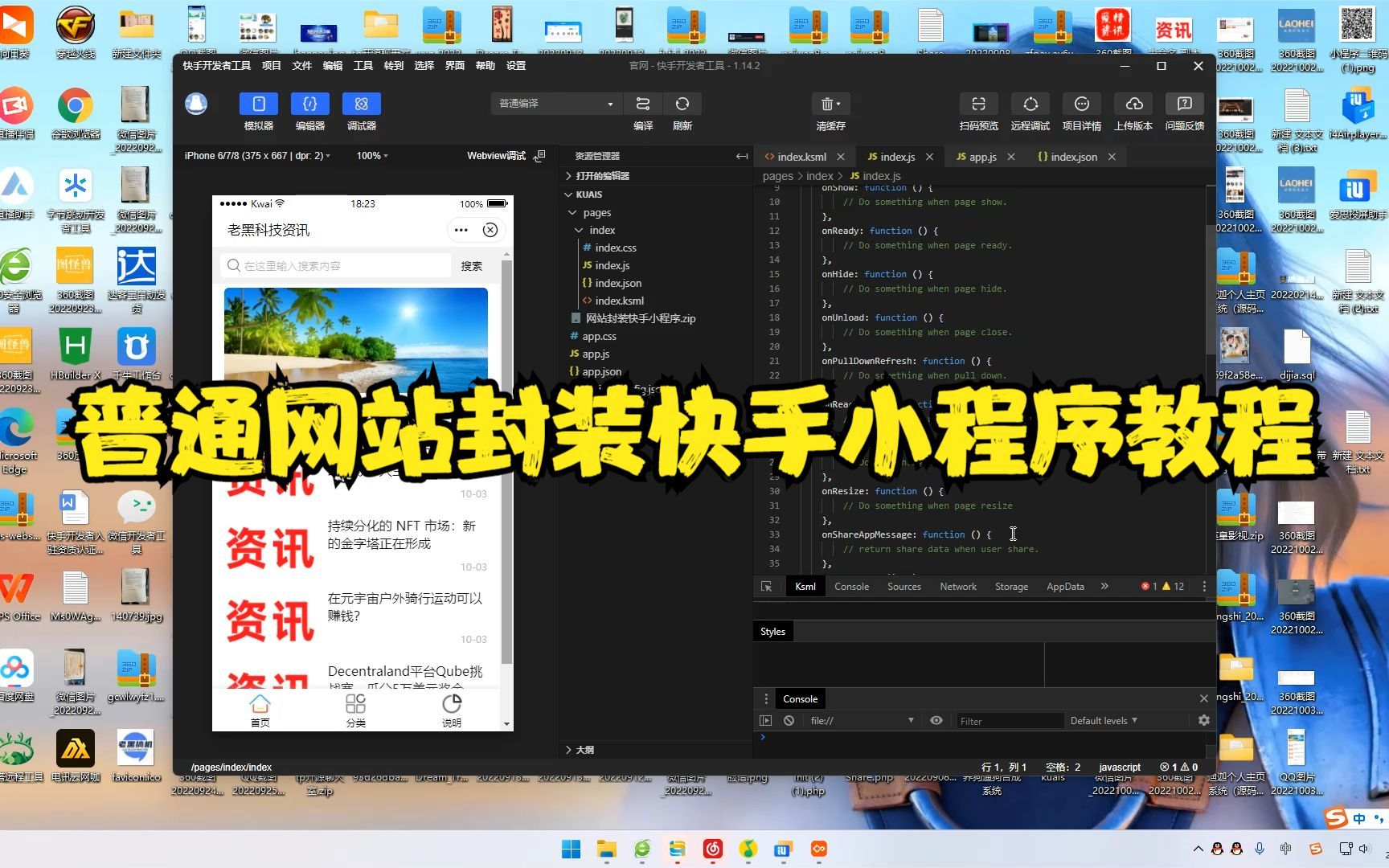Screen dimensions: 1389x868
Task: Open the Default levels dropdown
Action: tap(1104, 721)
